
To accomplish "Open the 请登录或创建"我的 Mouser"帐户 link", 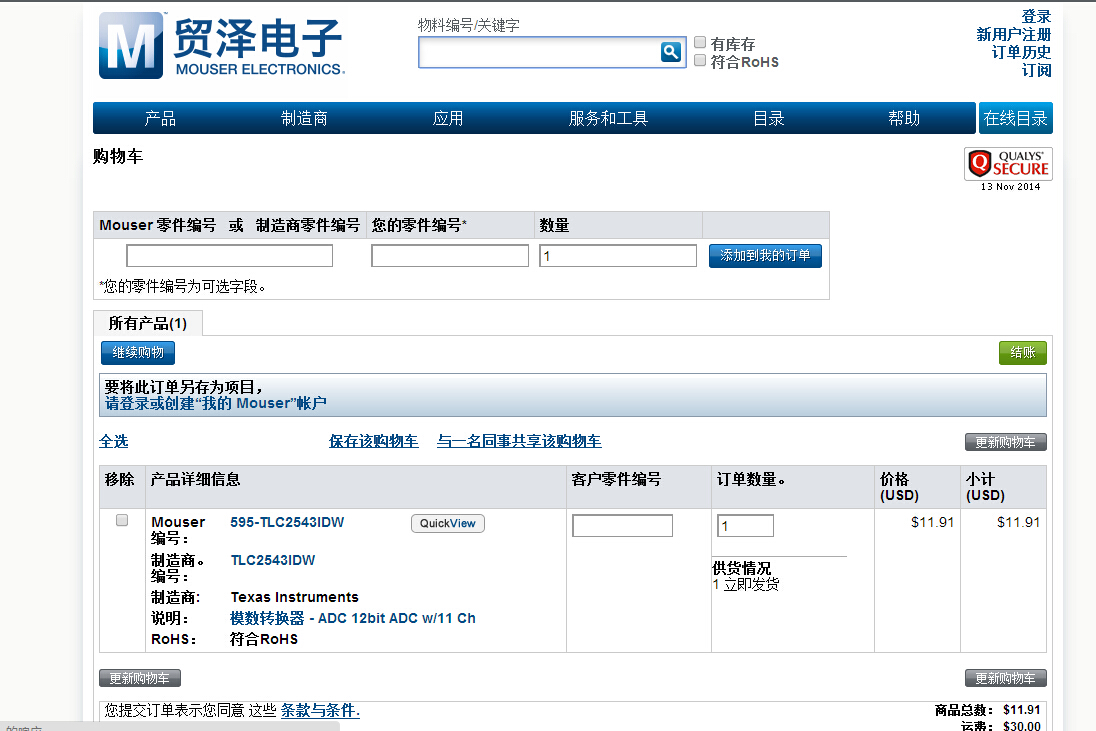I will pyautogui.click(x=216, y=403).
